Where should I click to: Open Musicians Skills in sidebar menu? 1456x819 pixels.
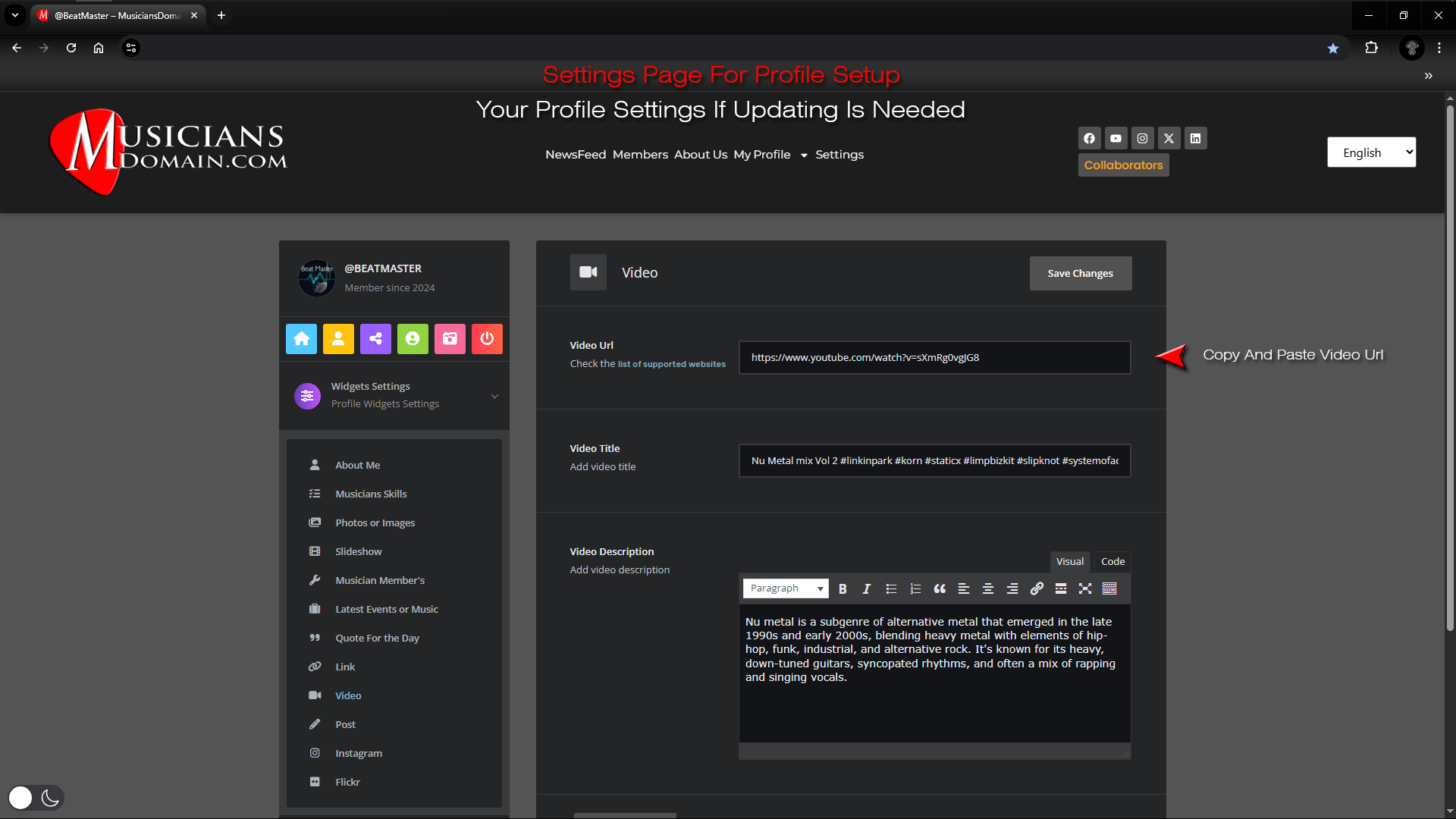coord(371,494)
